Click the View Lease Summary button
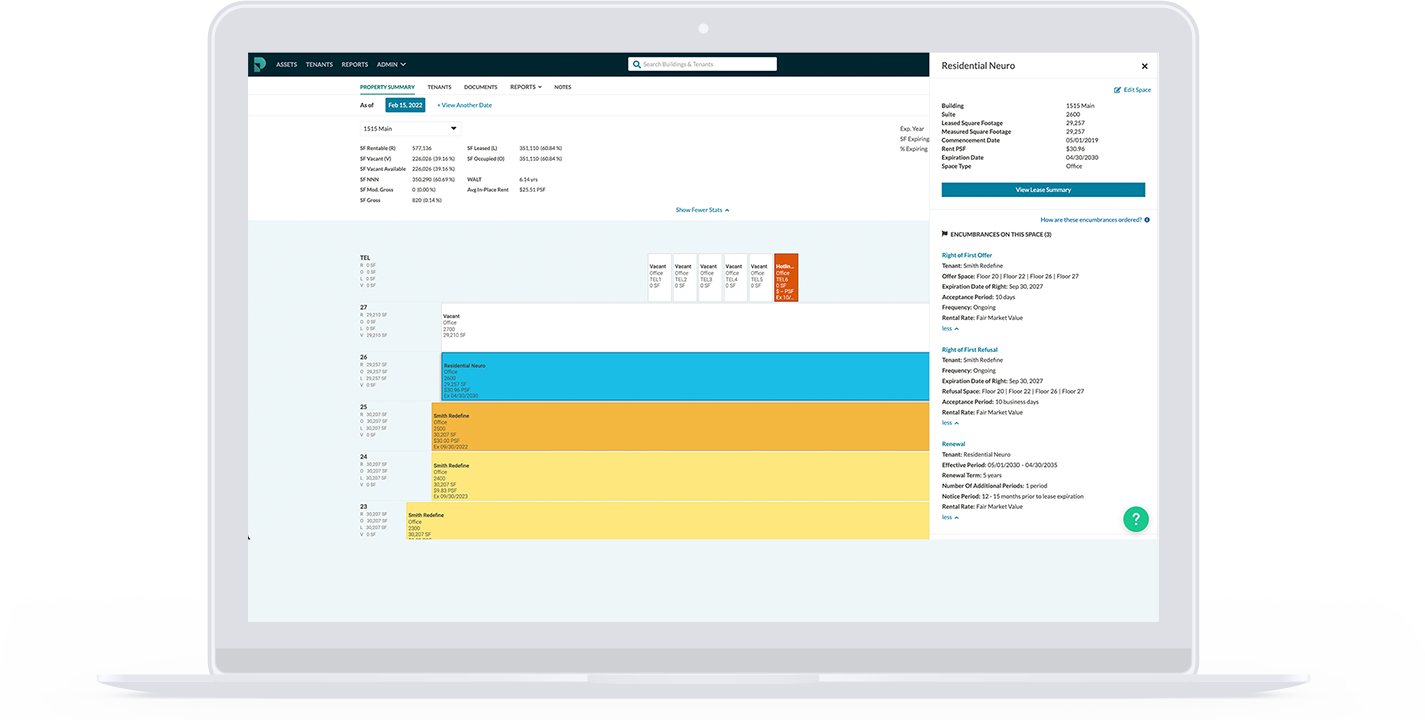This screenshot has height=720, width=1425. pyautogui.click(x=1043, y=190)
